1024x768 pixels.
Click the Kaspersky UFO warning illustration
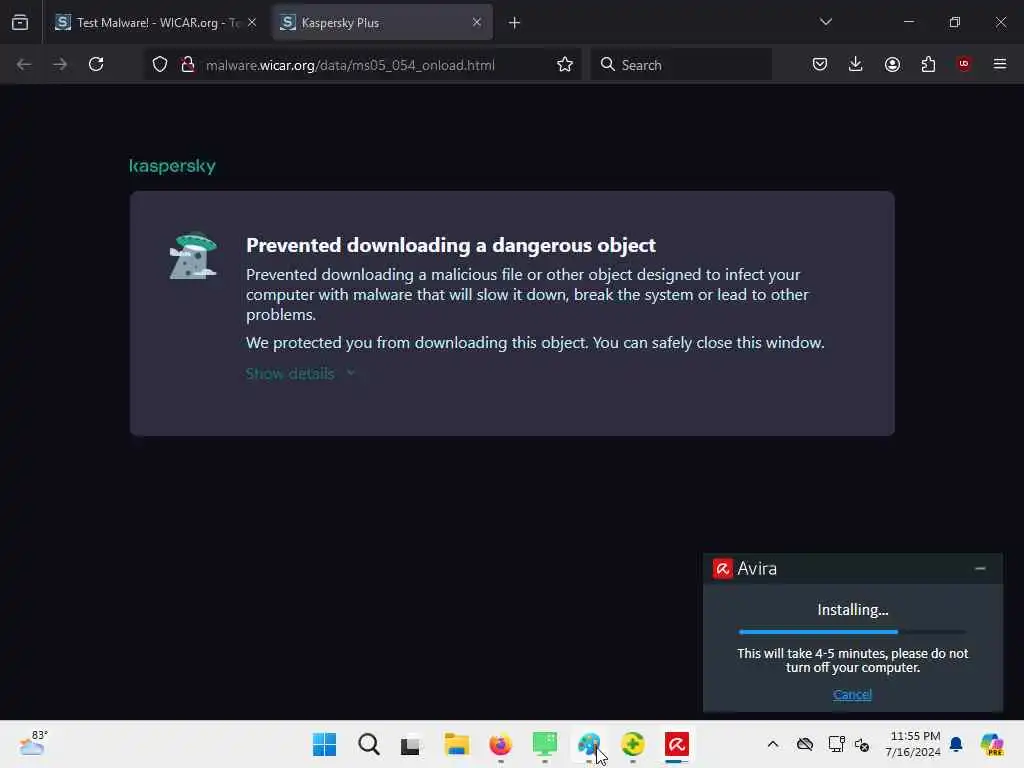click(193, 256)
